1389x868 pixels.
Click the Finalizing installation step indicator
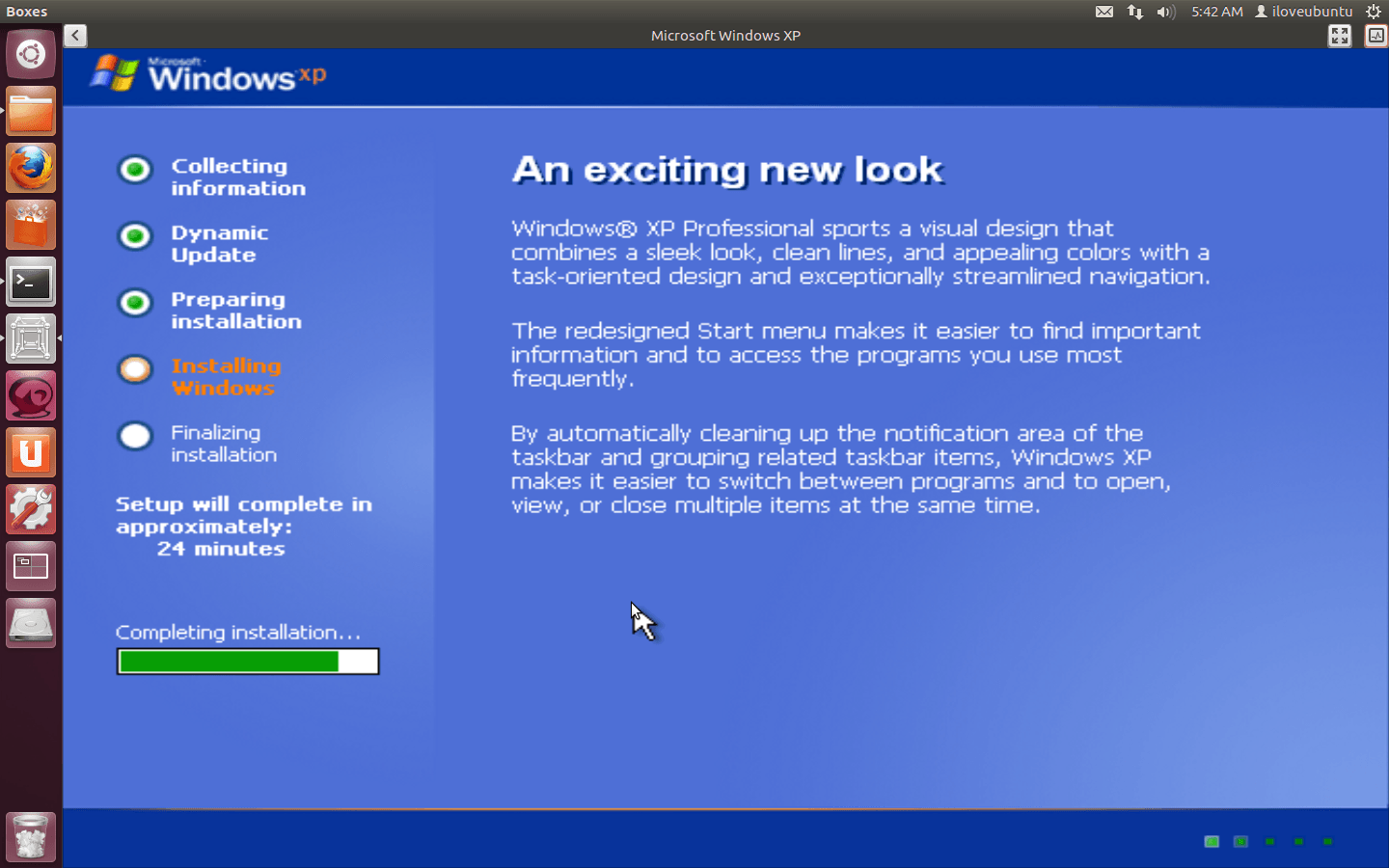[x=135, y=436]
